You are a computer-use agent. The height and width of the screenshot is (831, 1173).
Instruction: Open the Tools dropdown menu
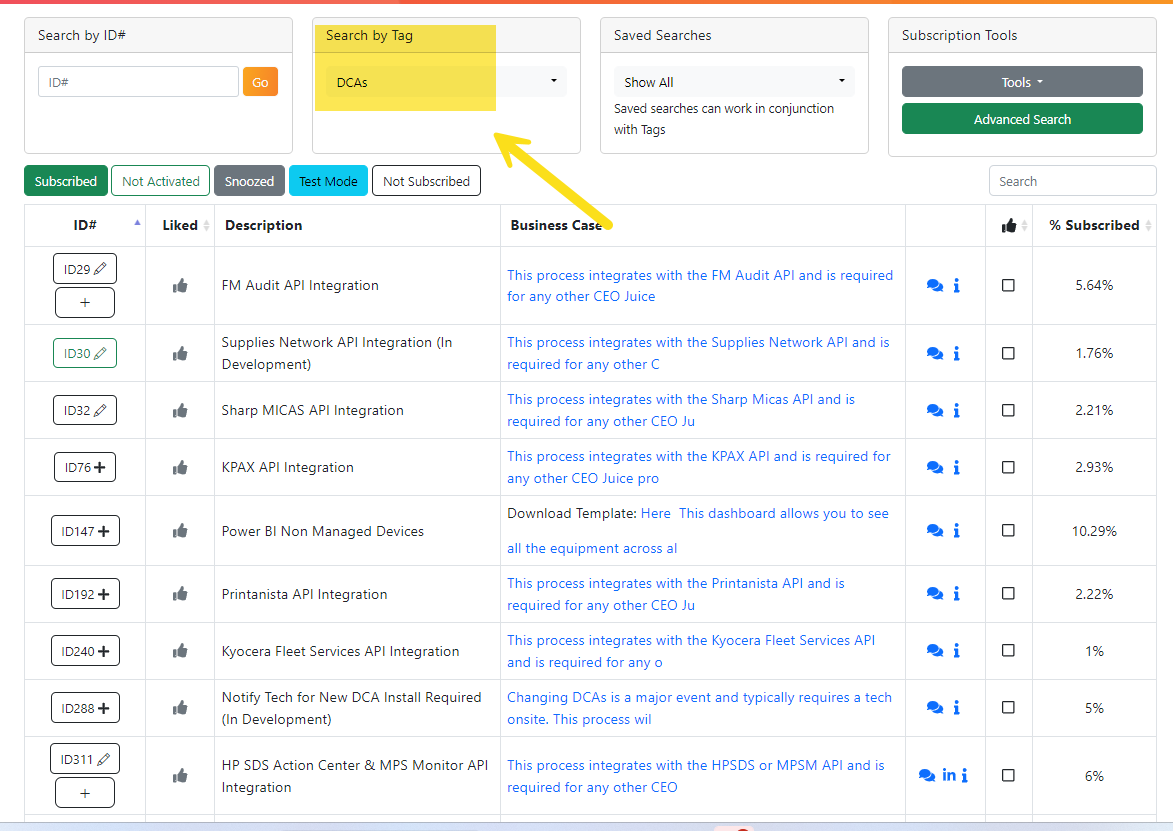click(1022, 82)
